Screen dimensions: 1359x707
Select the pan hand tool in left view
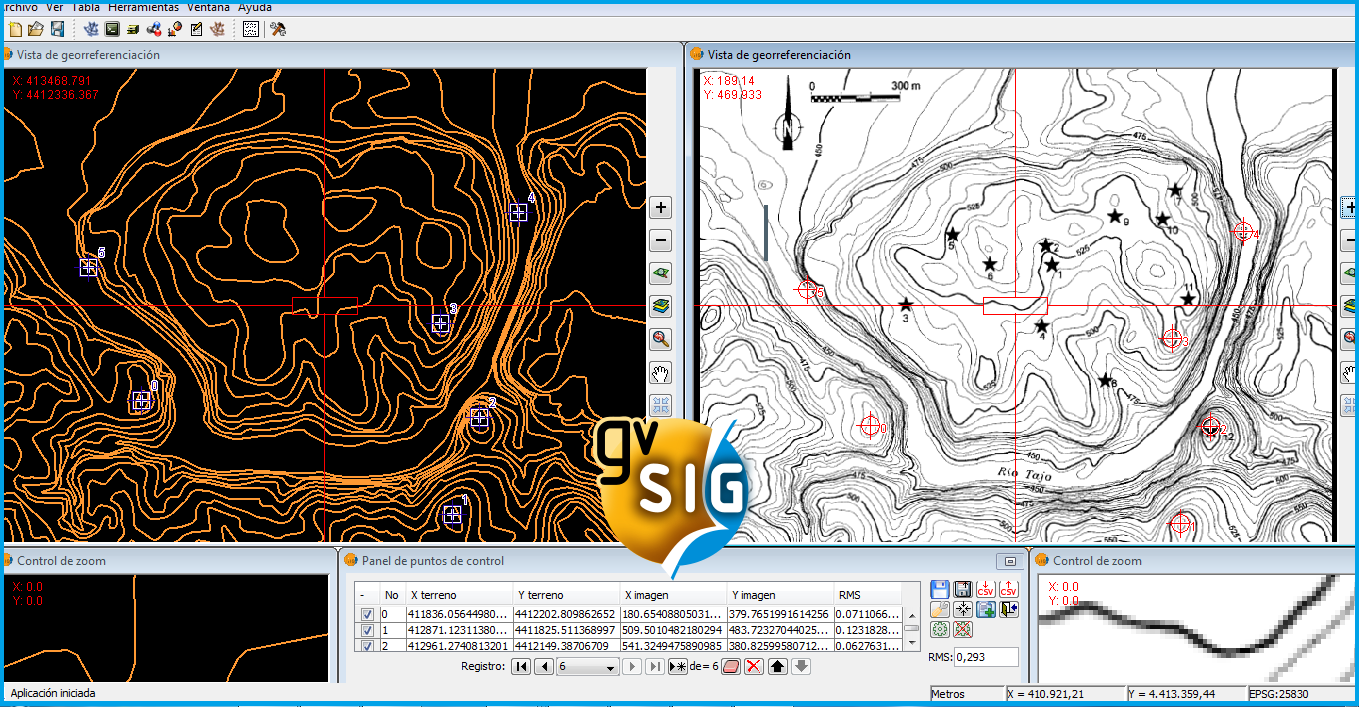660,373
